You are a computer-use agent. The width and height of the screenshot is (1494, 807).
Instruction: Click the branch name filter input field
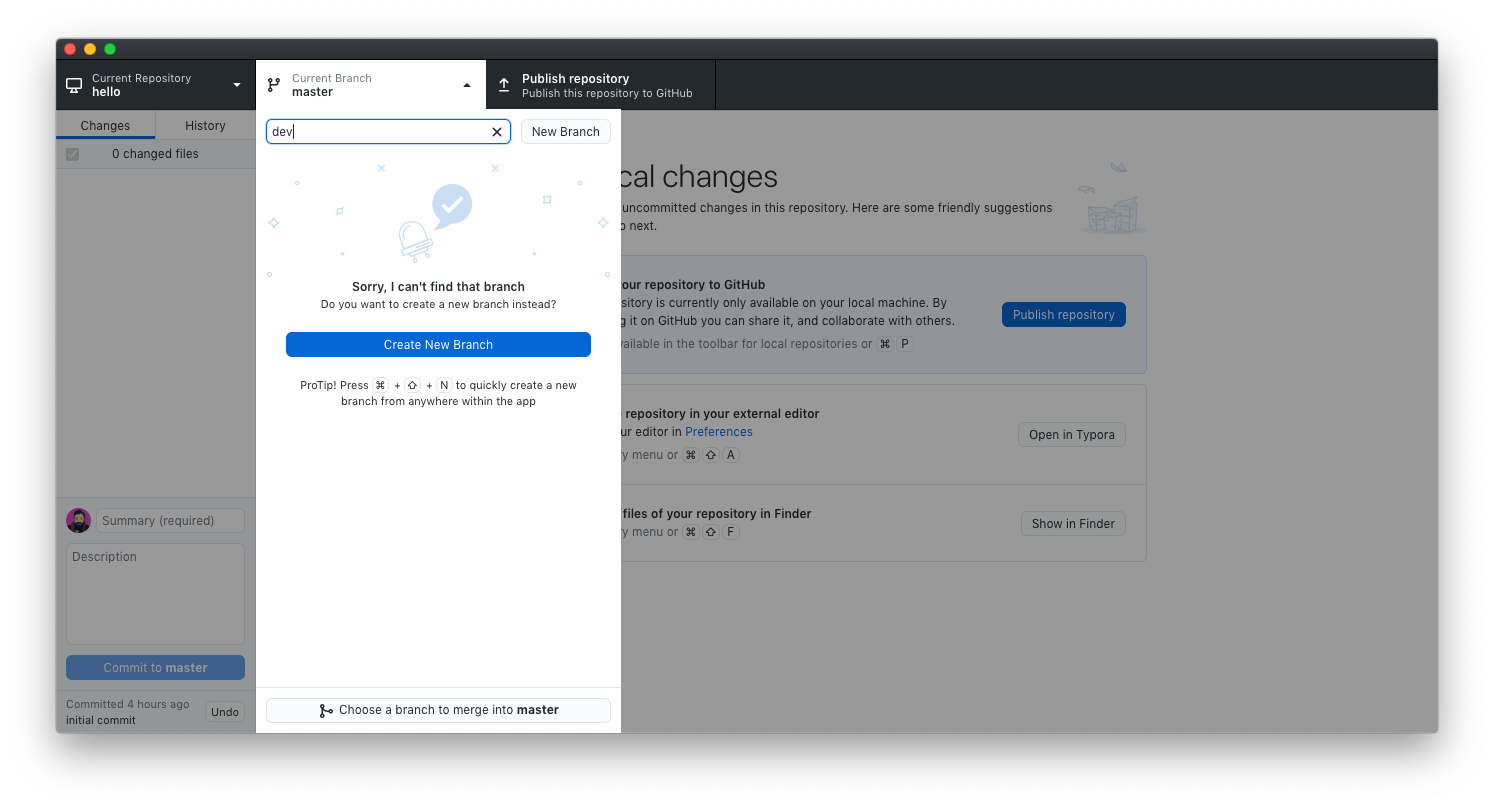380,131
